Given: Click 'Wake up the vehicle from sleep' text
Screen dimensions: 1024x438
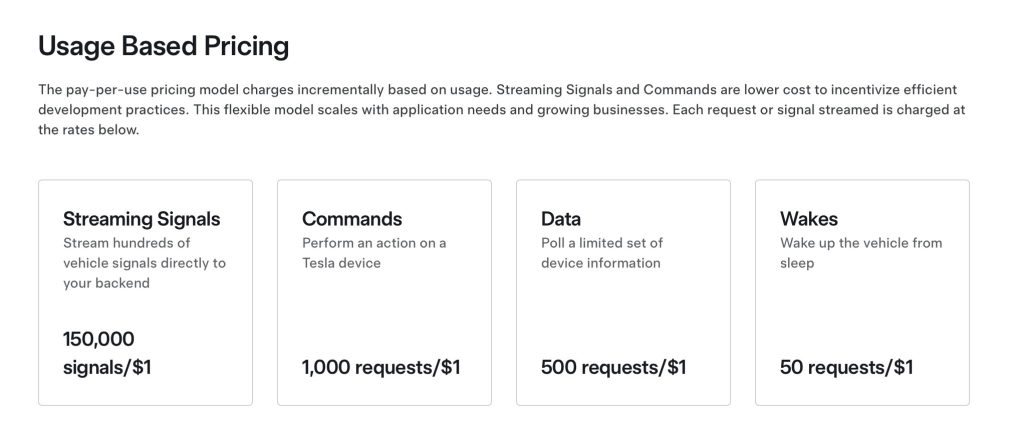Looking at the screenshot, I should (x=860, y=253).
